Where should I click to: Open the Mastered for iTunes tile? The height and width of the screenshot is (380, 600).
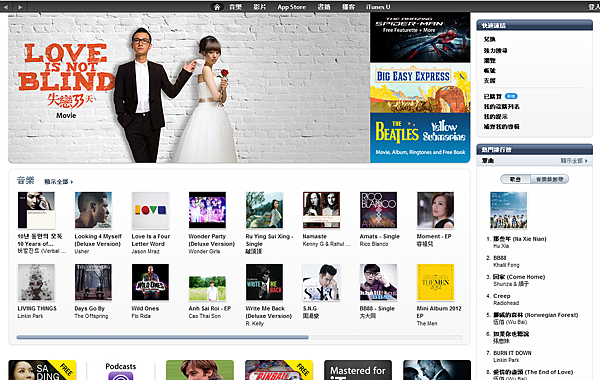(x=358, y=370)
